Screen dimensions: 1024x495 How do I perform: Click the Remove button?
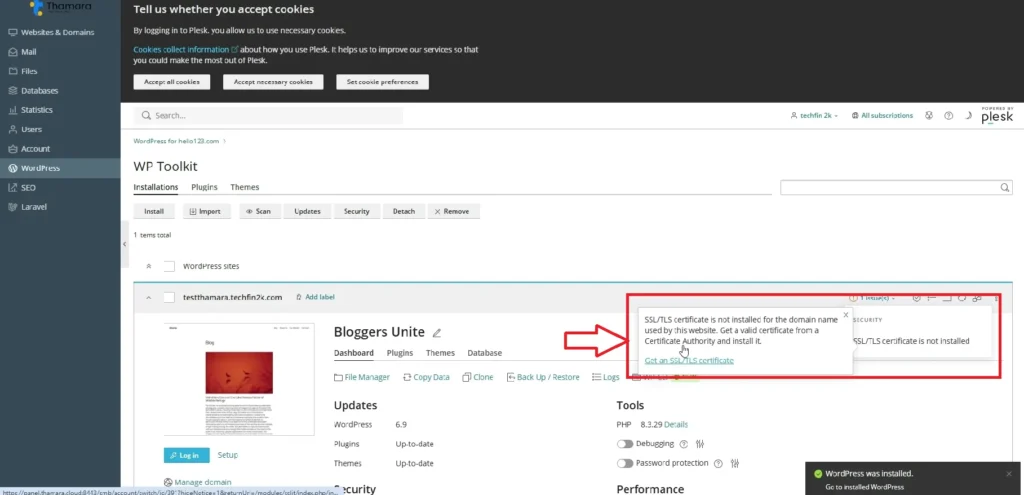click(x=454, y=212)
